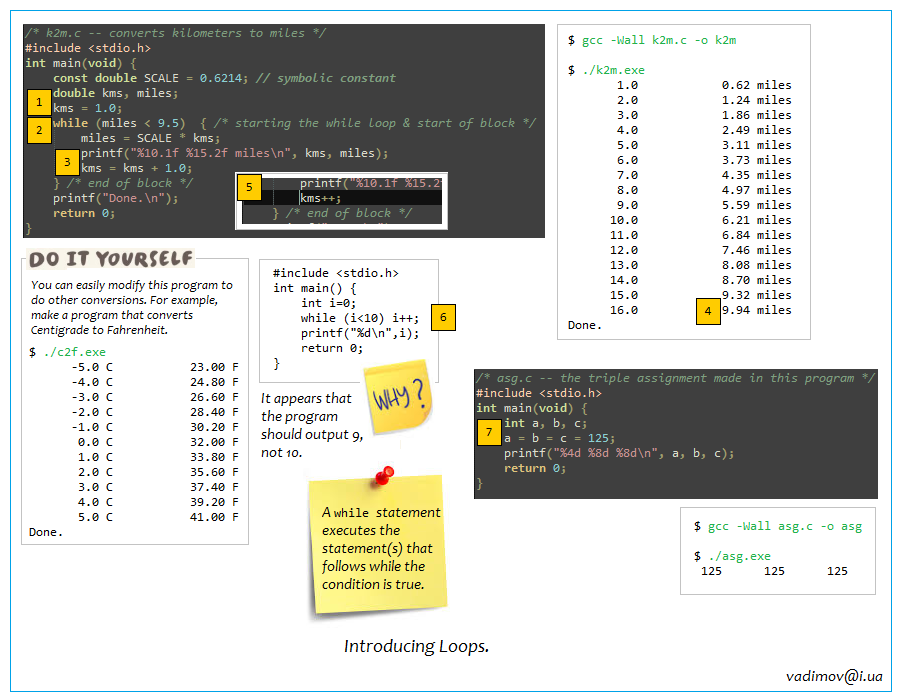Select the 'asg.c -- the triple assignment' comment
The width and height of the screenshot is (900, 700).
(675, 378)
